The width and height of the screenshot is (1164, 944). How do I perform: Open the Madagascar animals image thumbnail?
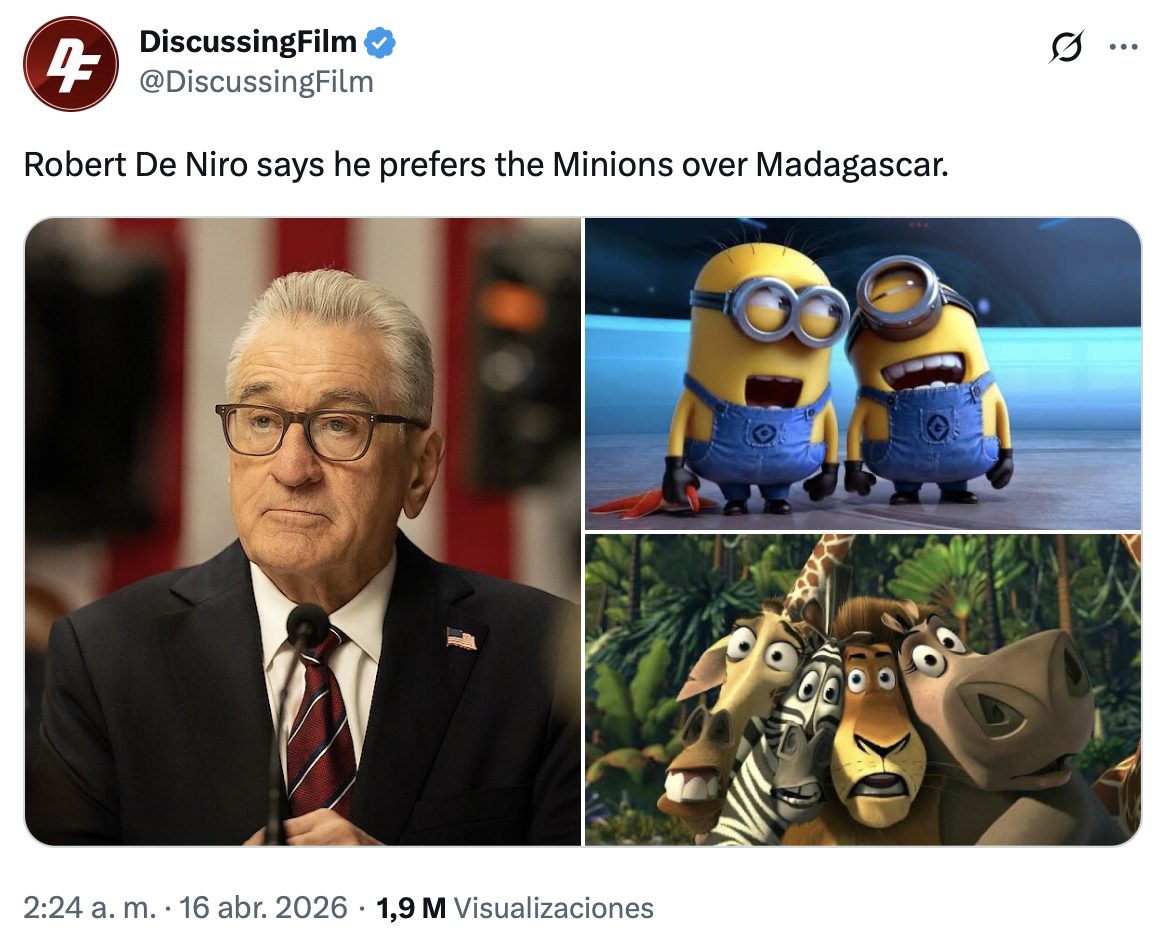[x=863, y=689]
